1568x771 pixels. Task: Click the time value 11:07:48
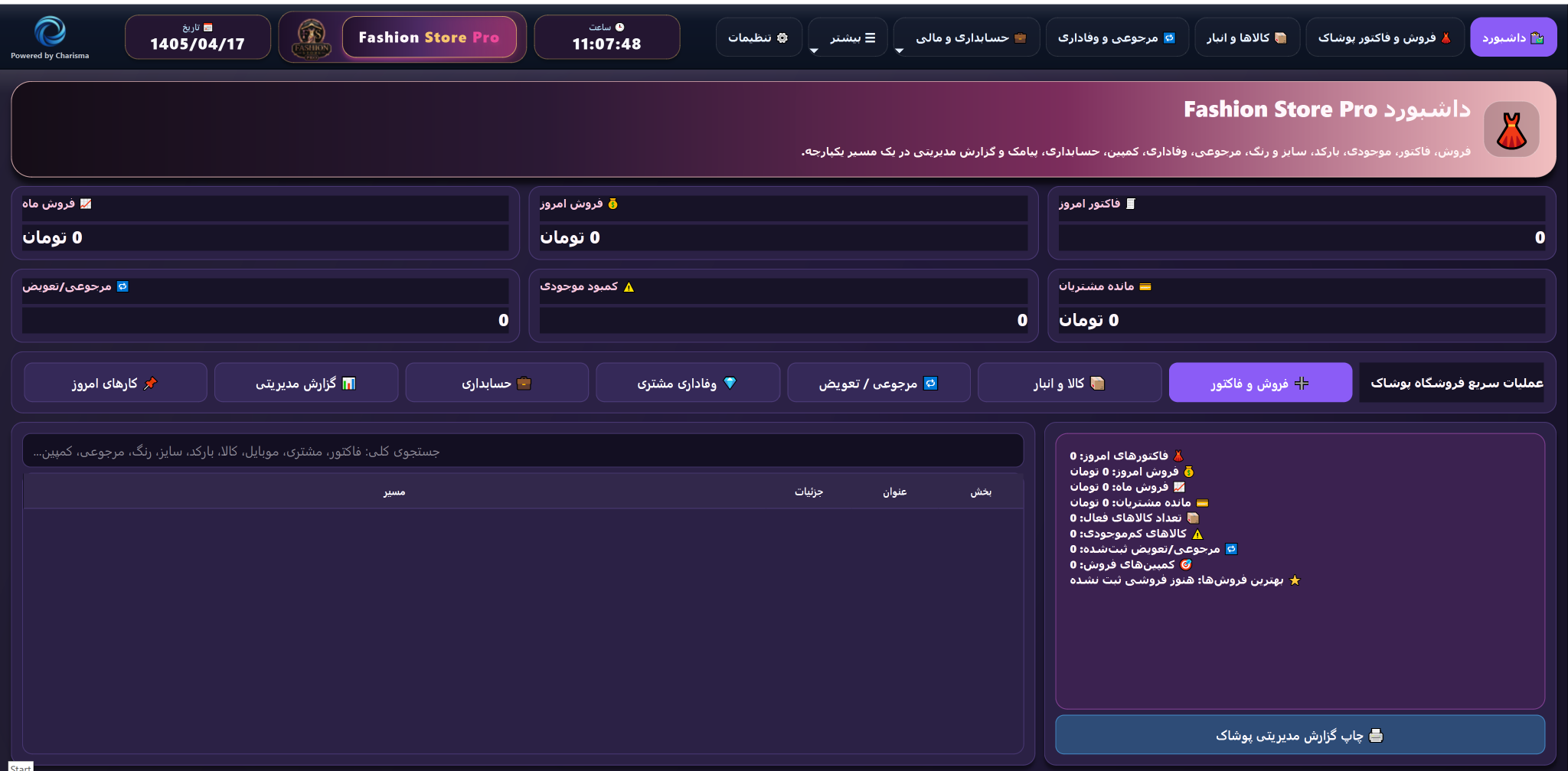(x=606, y=44)
